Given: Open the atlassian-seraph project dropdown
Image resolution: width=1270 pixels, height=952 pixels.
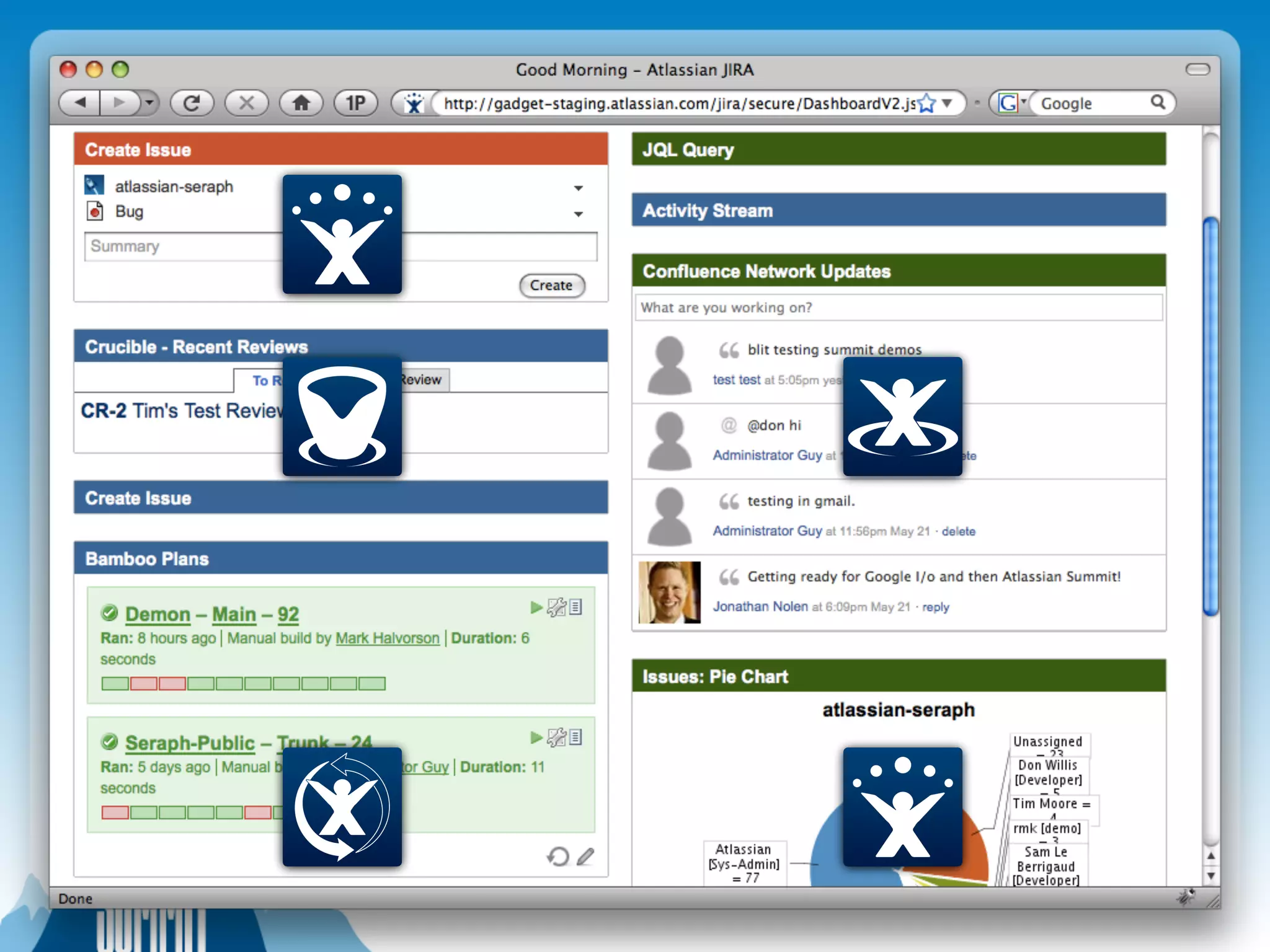Looking at the screenshot, I should pos(578,188).
